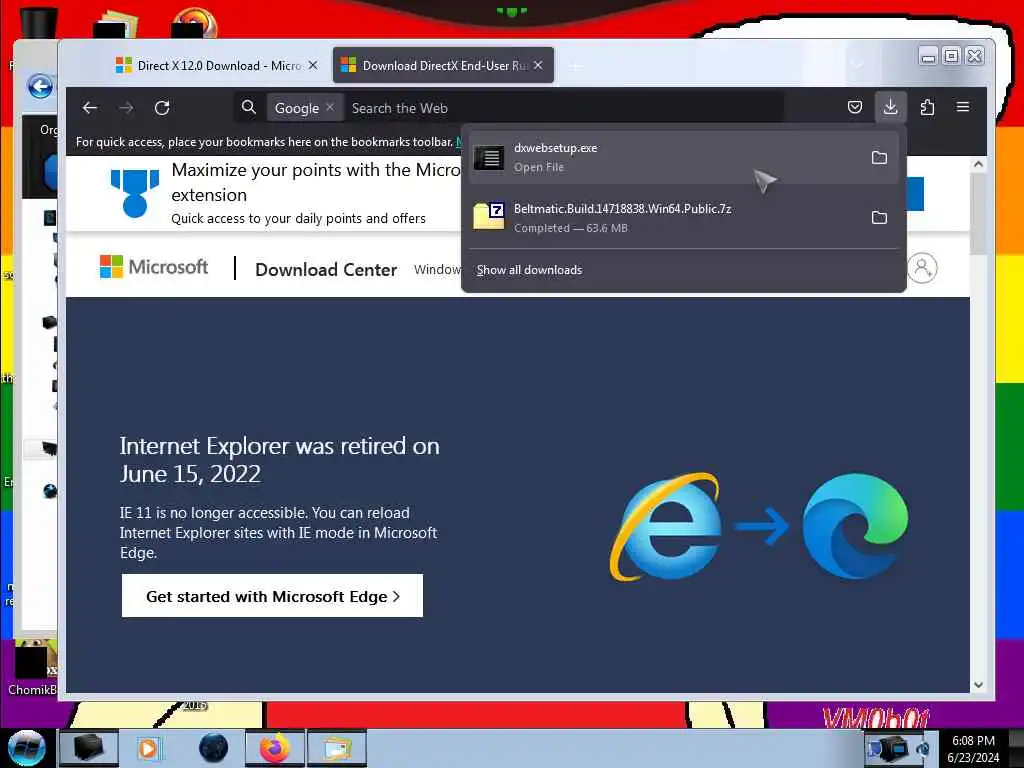Click the Firefox forward arrow
1024x768 pixels.
pos(126,108)
